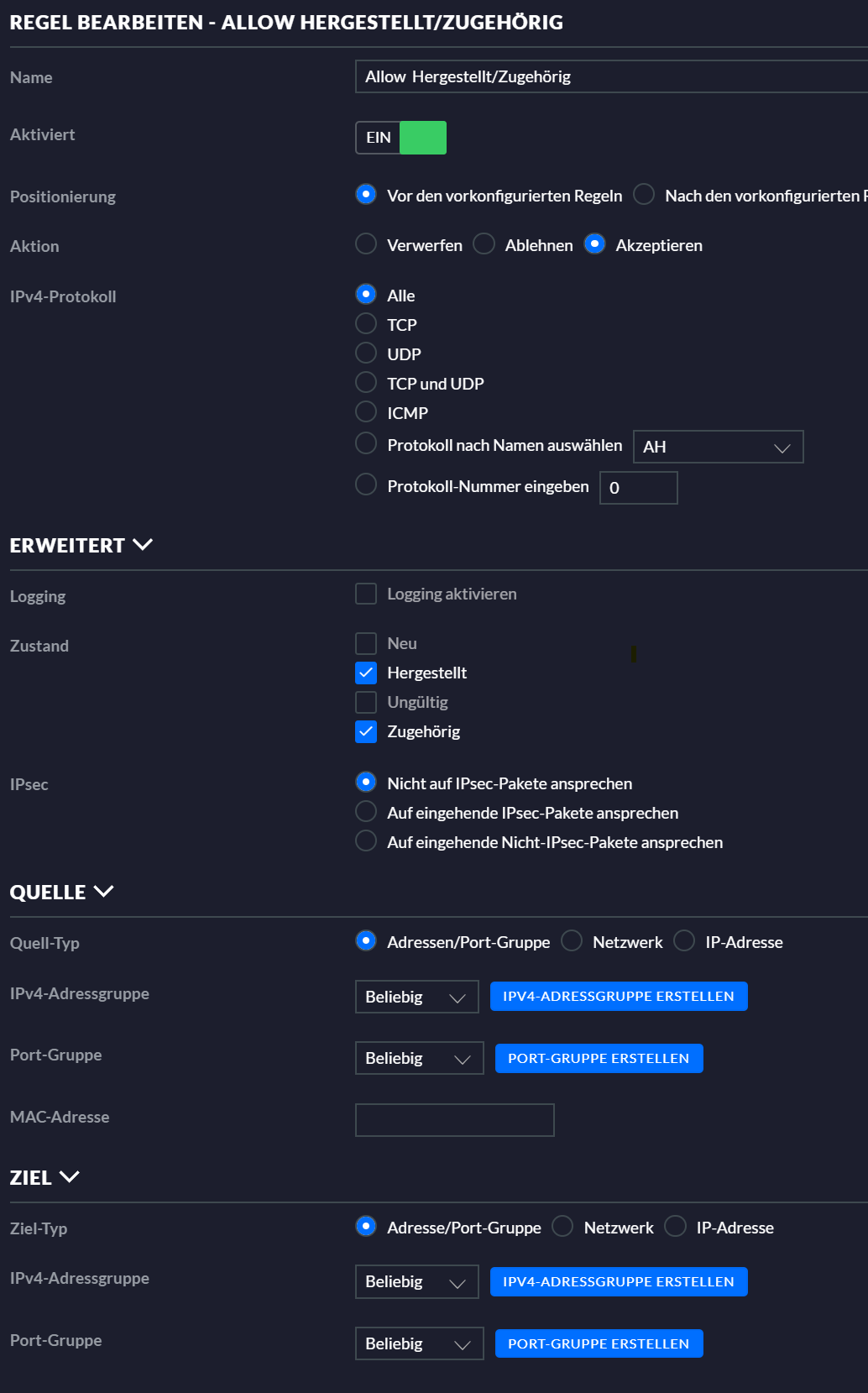Collapse the QUELLE section
The image size is (868, 1393).
[x=61, y=893]
